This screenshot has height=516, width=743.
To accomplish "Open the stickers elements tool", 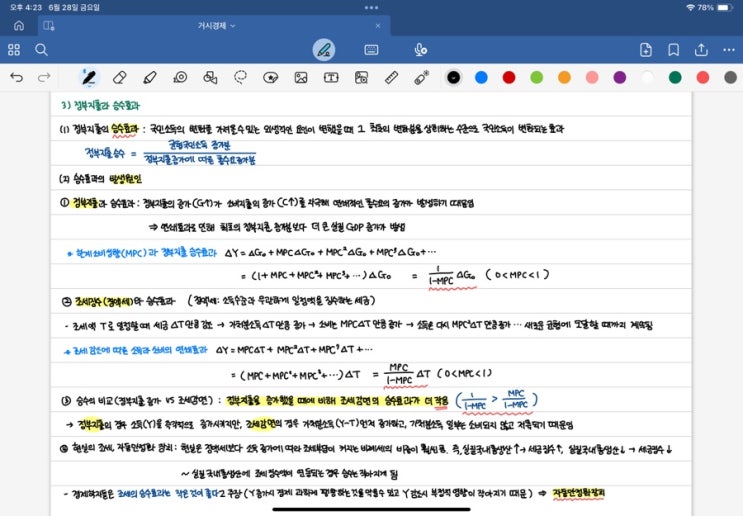I will pyautogui.click(x=271, y=77).
